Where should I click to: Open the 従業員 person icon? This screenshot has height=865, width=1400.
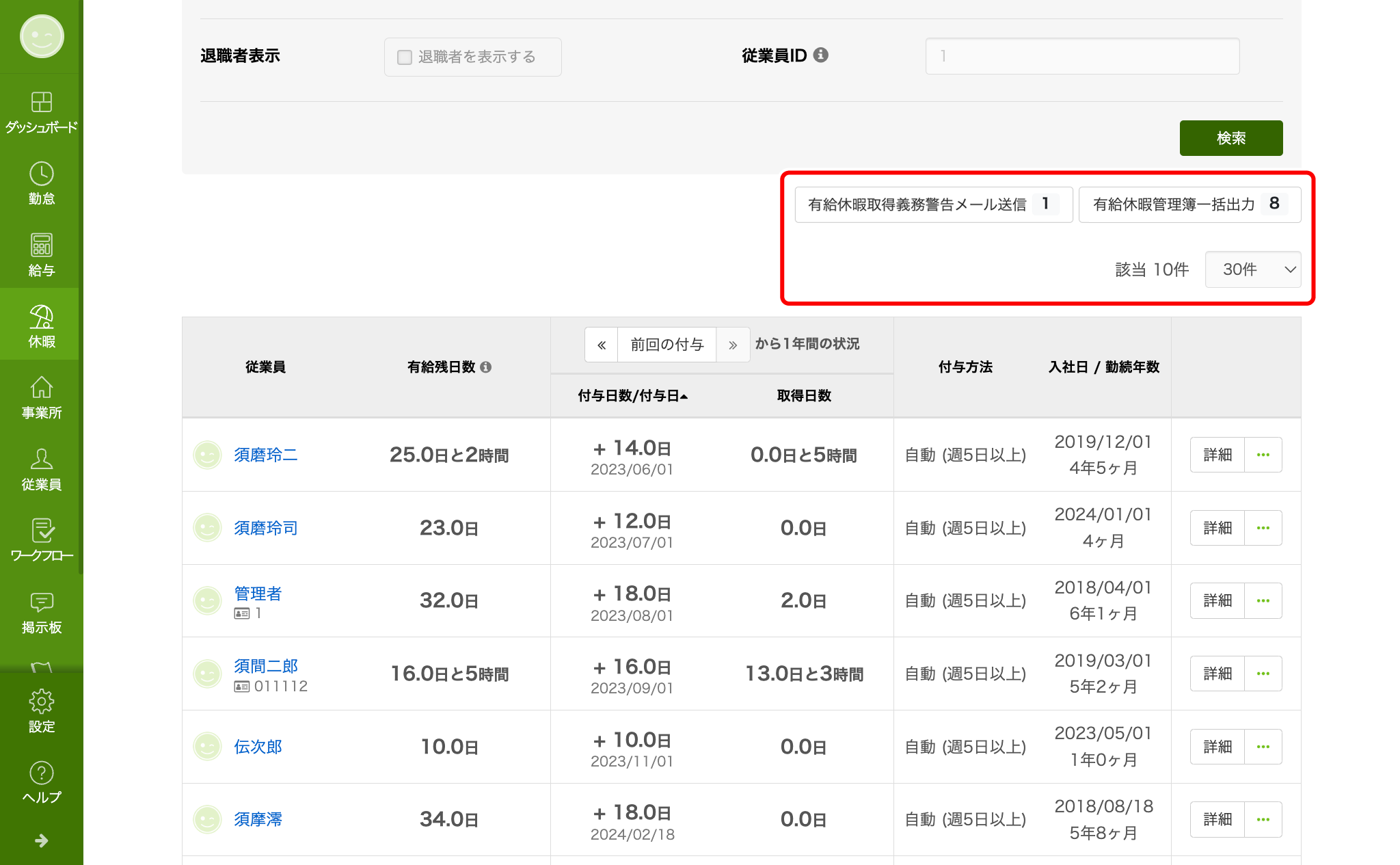tap(41, 460)
